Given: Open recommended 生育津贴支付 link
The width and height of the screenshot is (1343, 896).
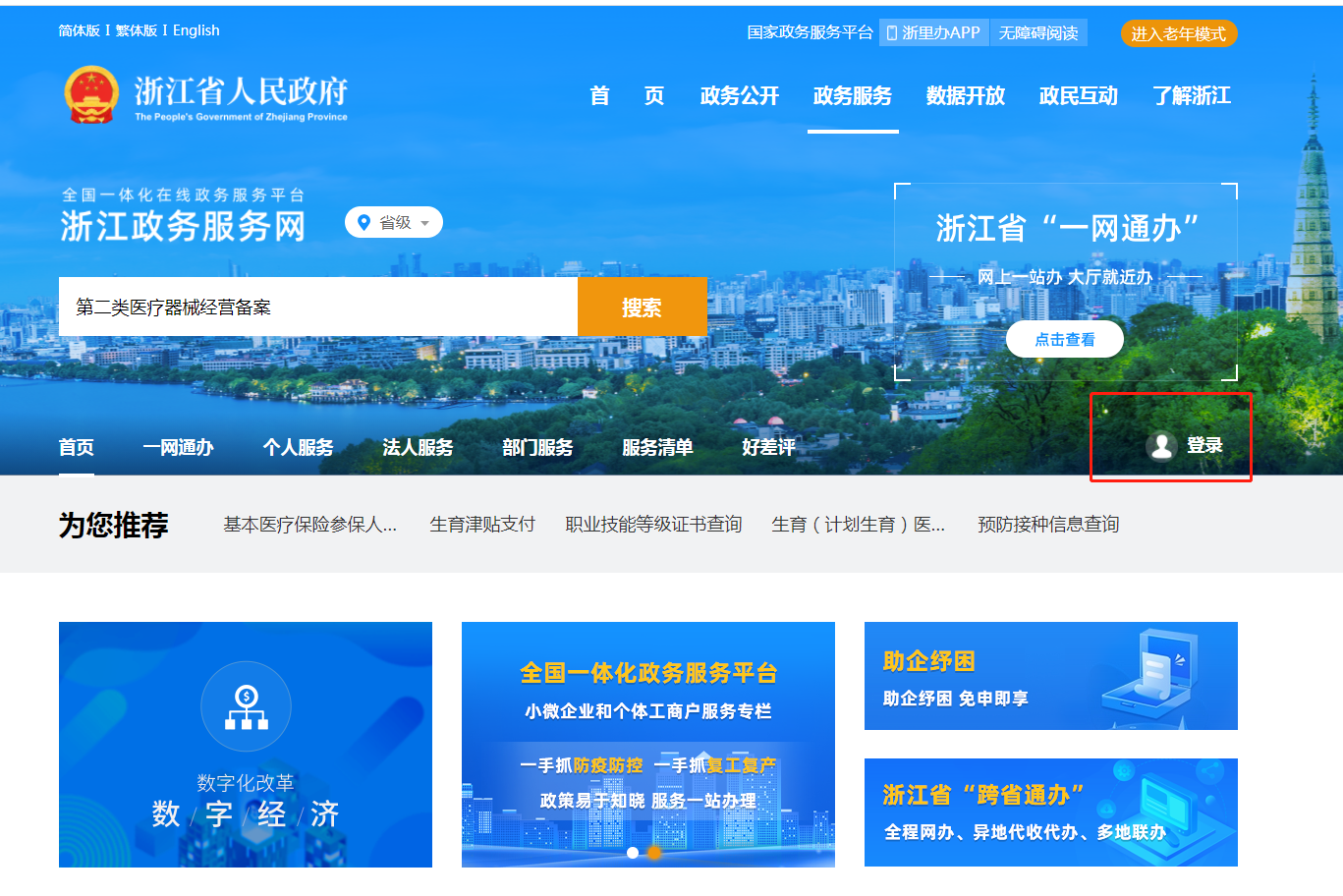Looking at the screenshot, I should tap(482, 525).
